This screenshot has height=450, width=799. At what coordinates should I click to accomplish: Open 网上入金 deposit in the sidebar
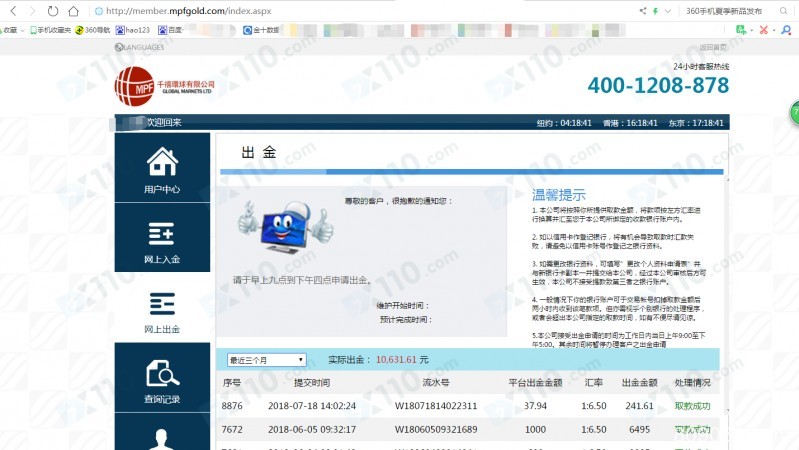[x=162, y=237]
